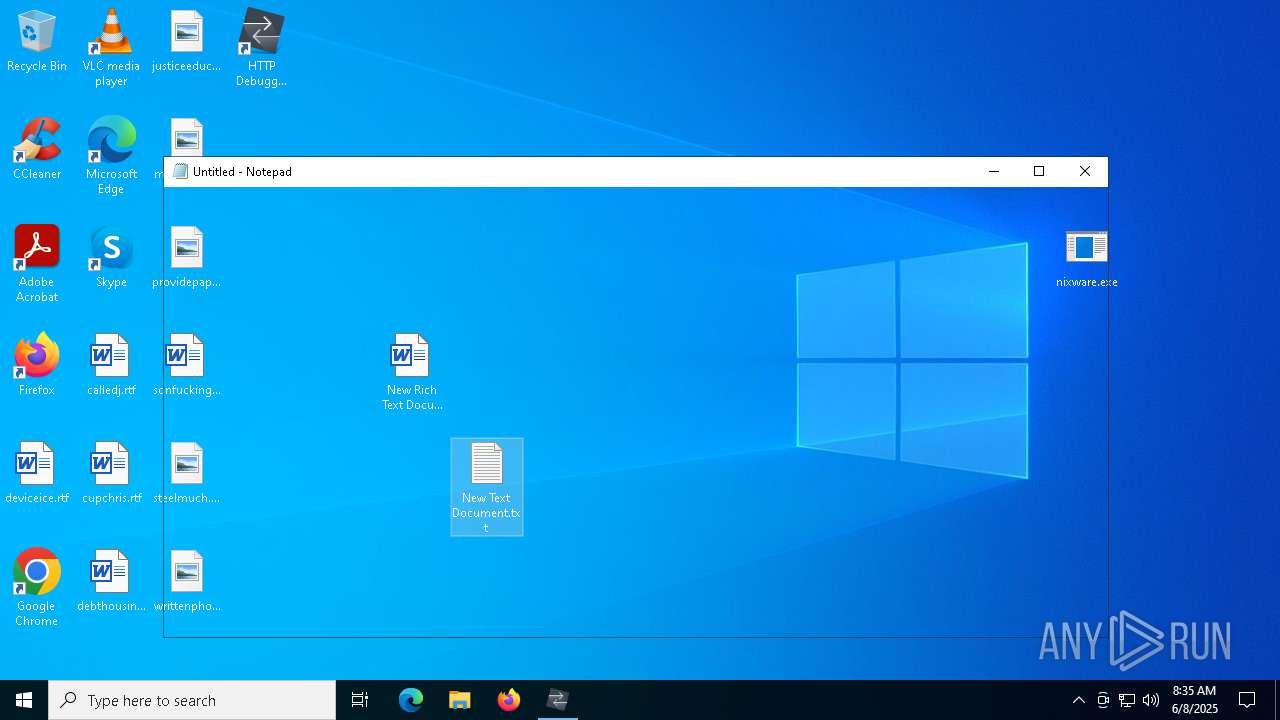Open Microsoft Edge desktop shortcut

111,156
